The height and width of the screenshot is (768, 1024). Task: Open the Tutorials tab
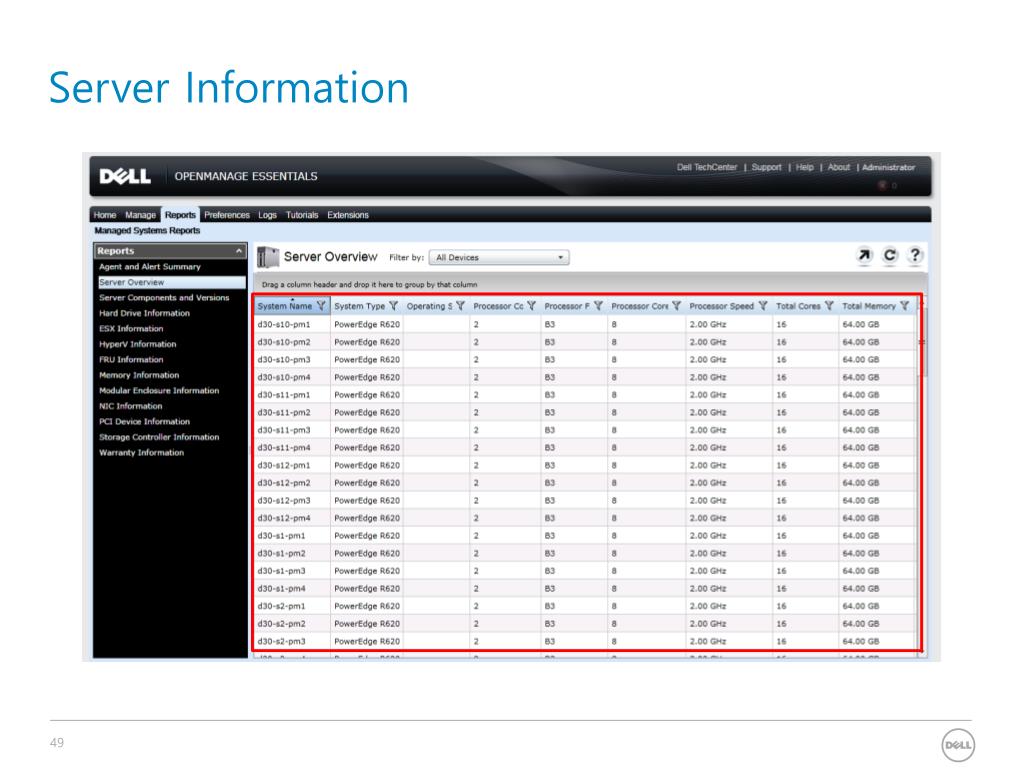pyautogui.click(x=302, y=215)
